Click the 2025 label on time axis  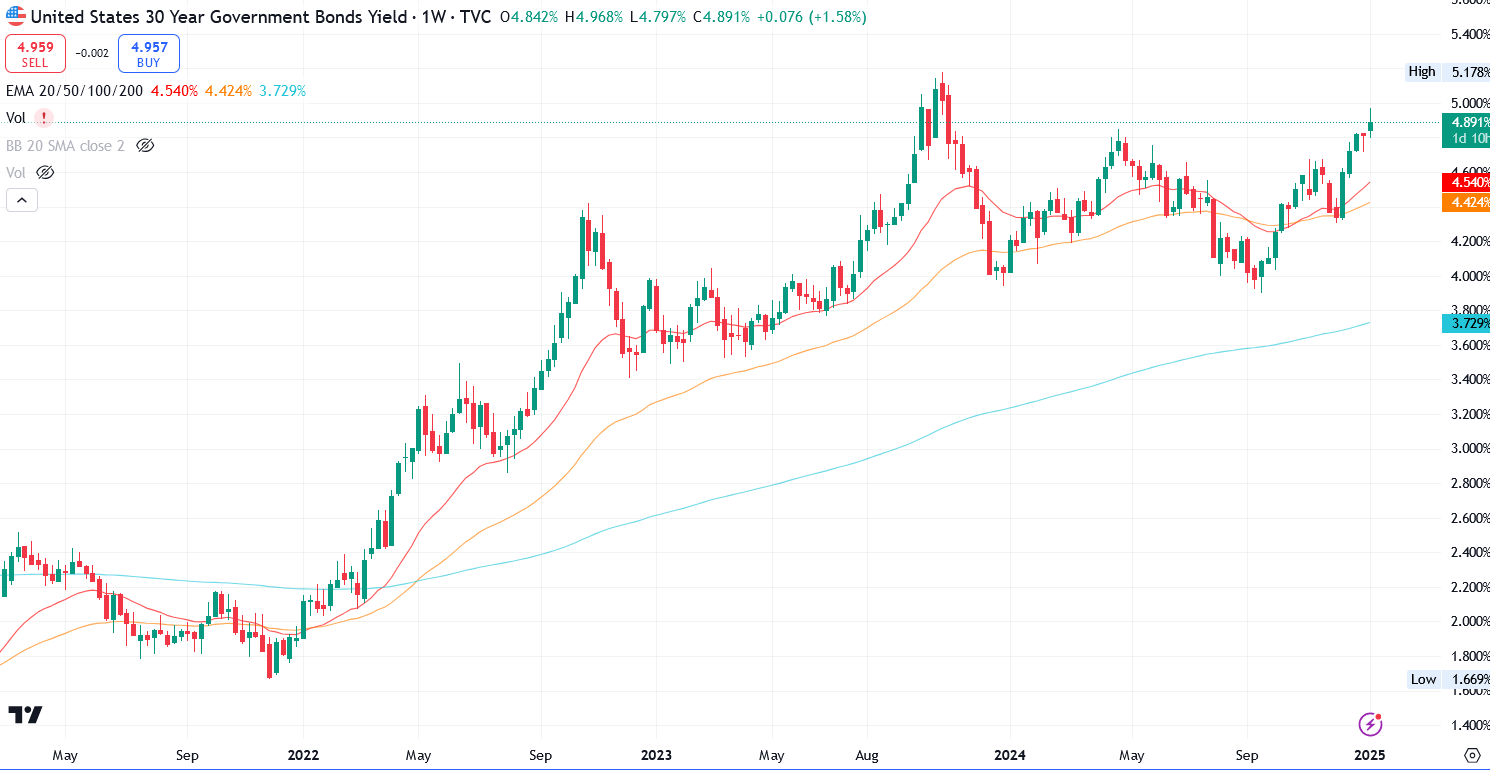point(1371,754)
